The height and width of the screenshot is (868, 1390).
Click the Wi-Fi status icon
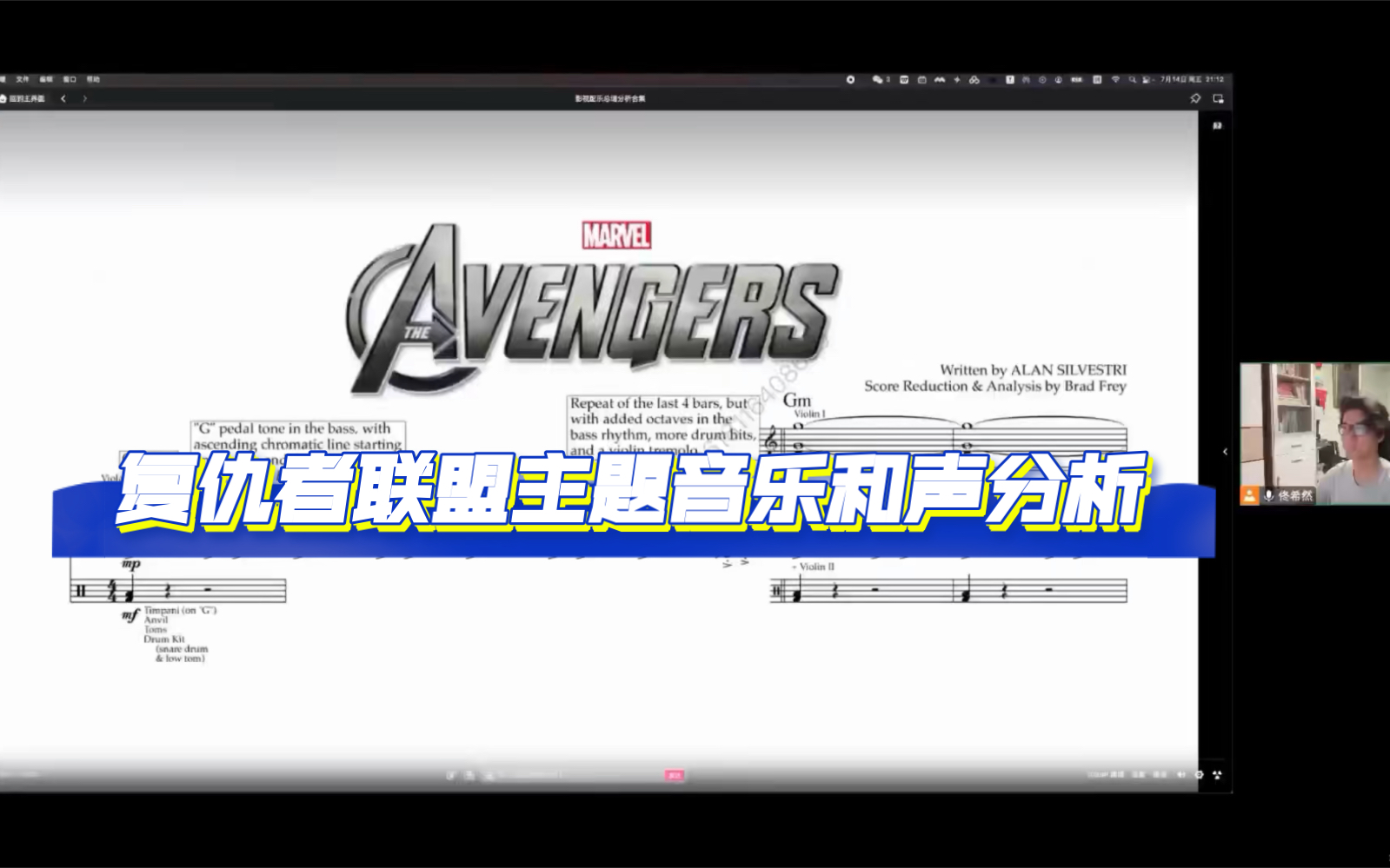coord(1115,79)
